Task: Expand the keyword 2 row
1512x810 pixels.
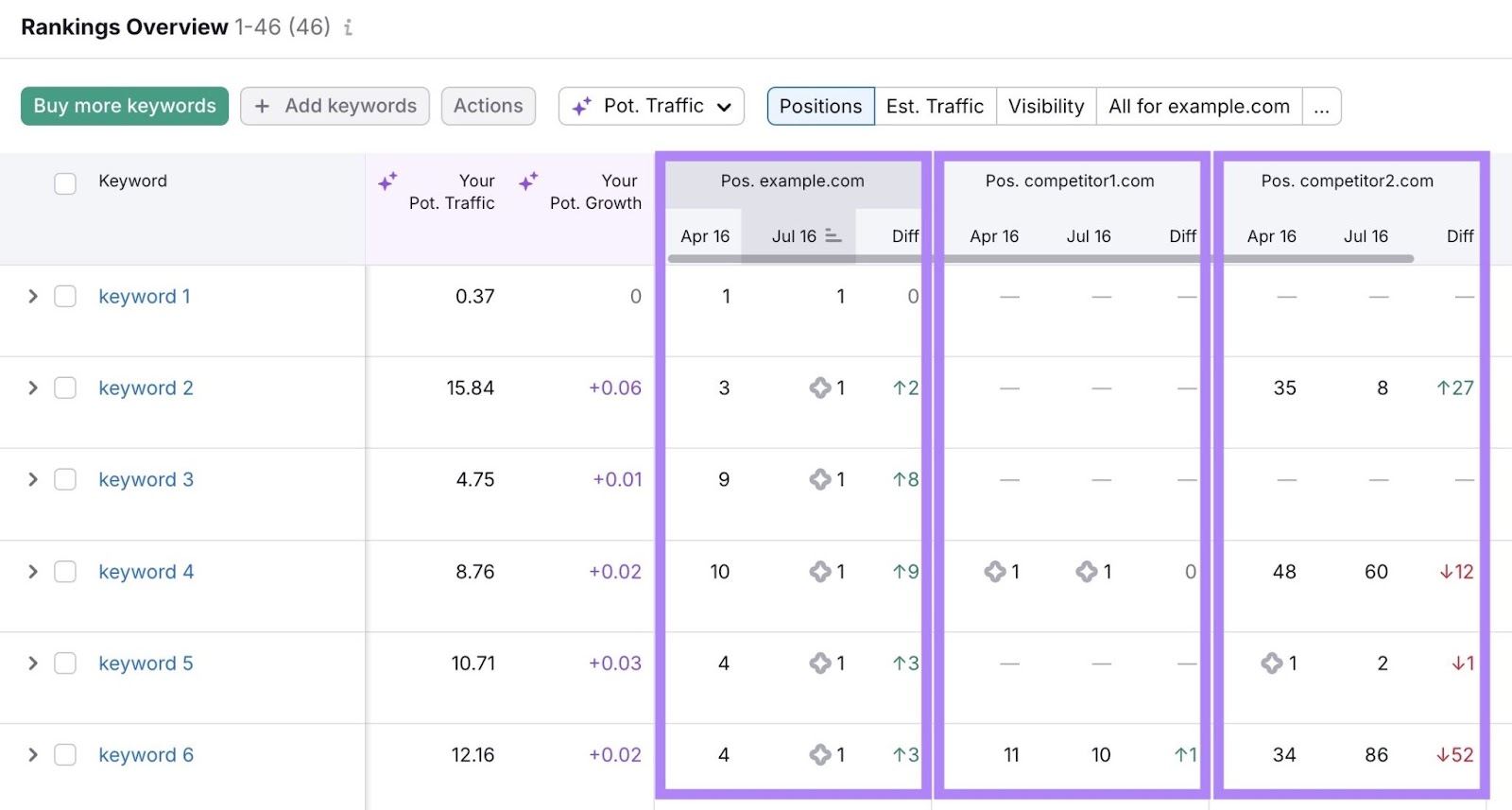Action: (x=33, y=388)
